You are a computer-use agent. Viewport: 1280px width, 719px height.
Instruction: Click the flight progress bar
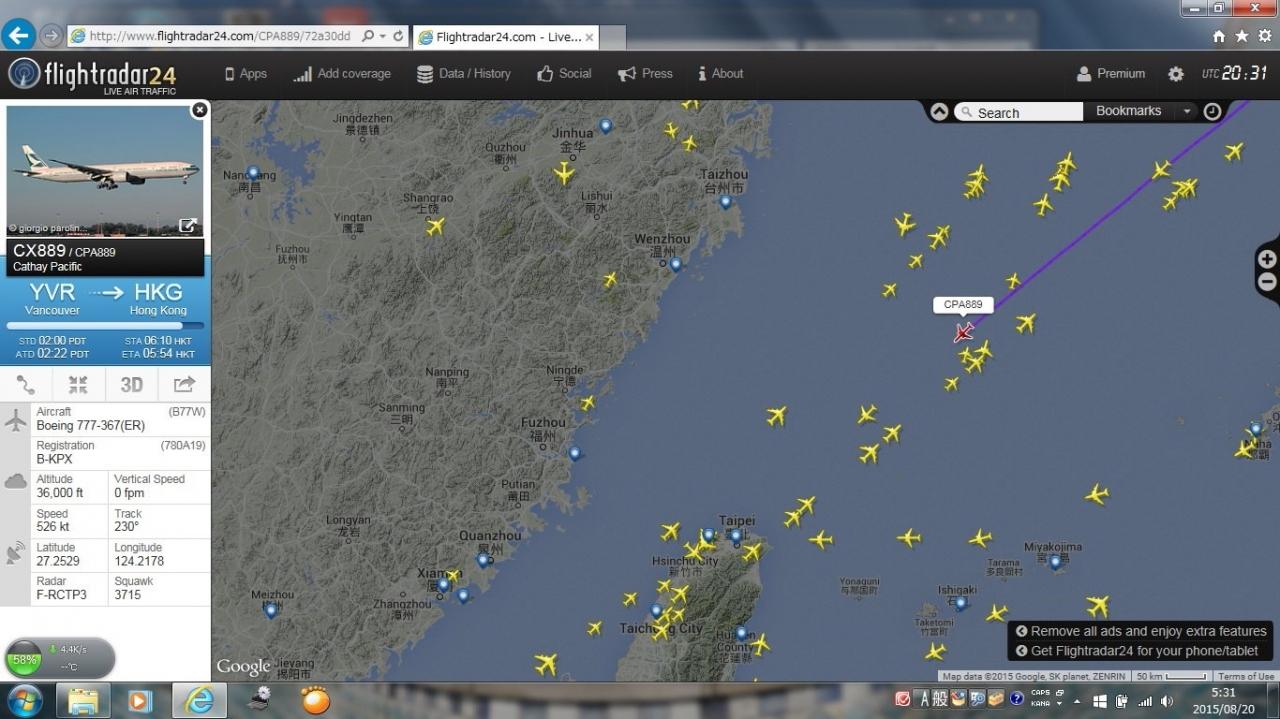tap(105, 325)
